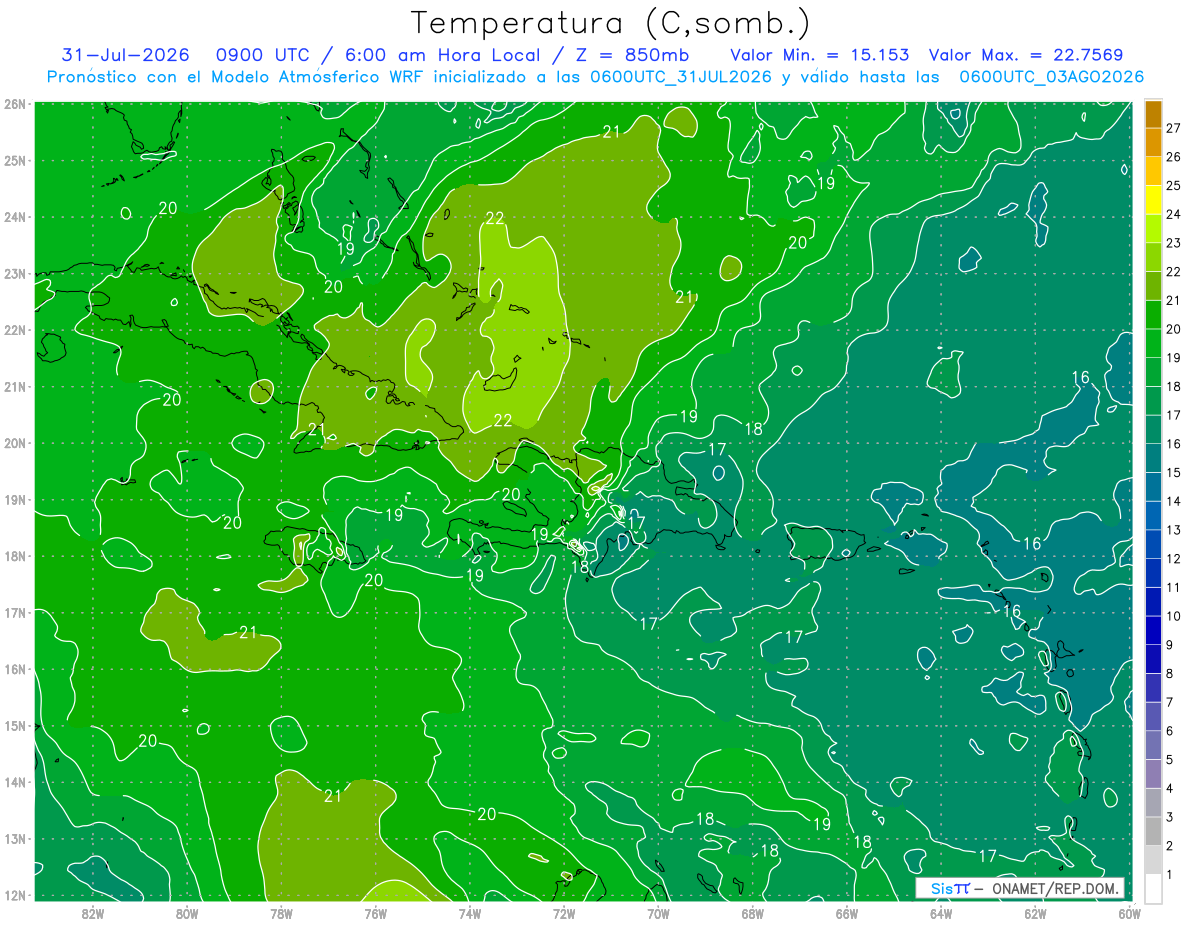The image size is (1200, 927).
Task: Click the "64W" longitude label
Action: tap(941, 913)
